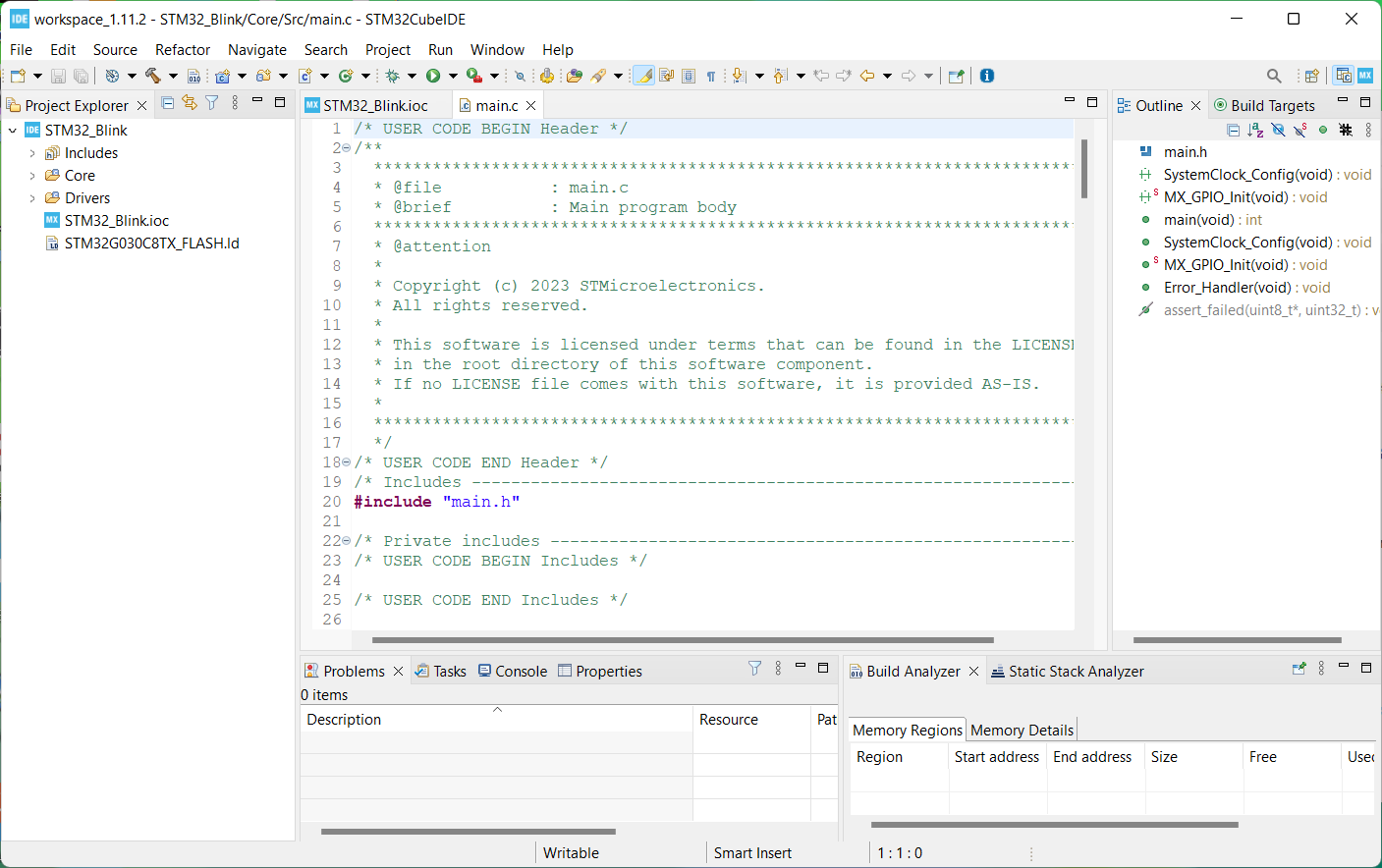
Task: Click the Description column header in Problems
Action: [x=496, y=720]
